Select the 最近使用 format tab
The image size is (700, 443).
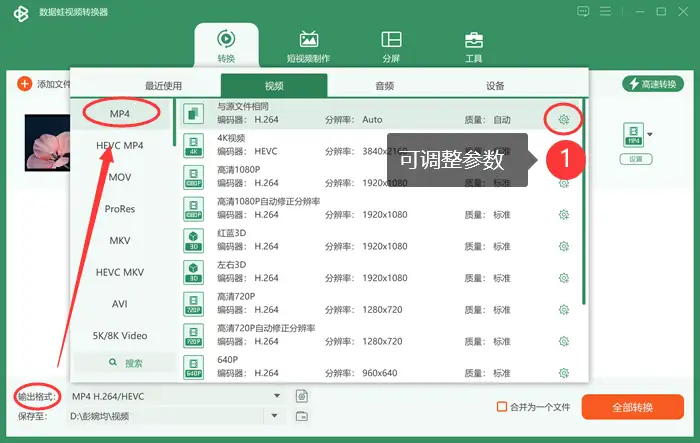(x=163, y=86)
